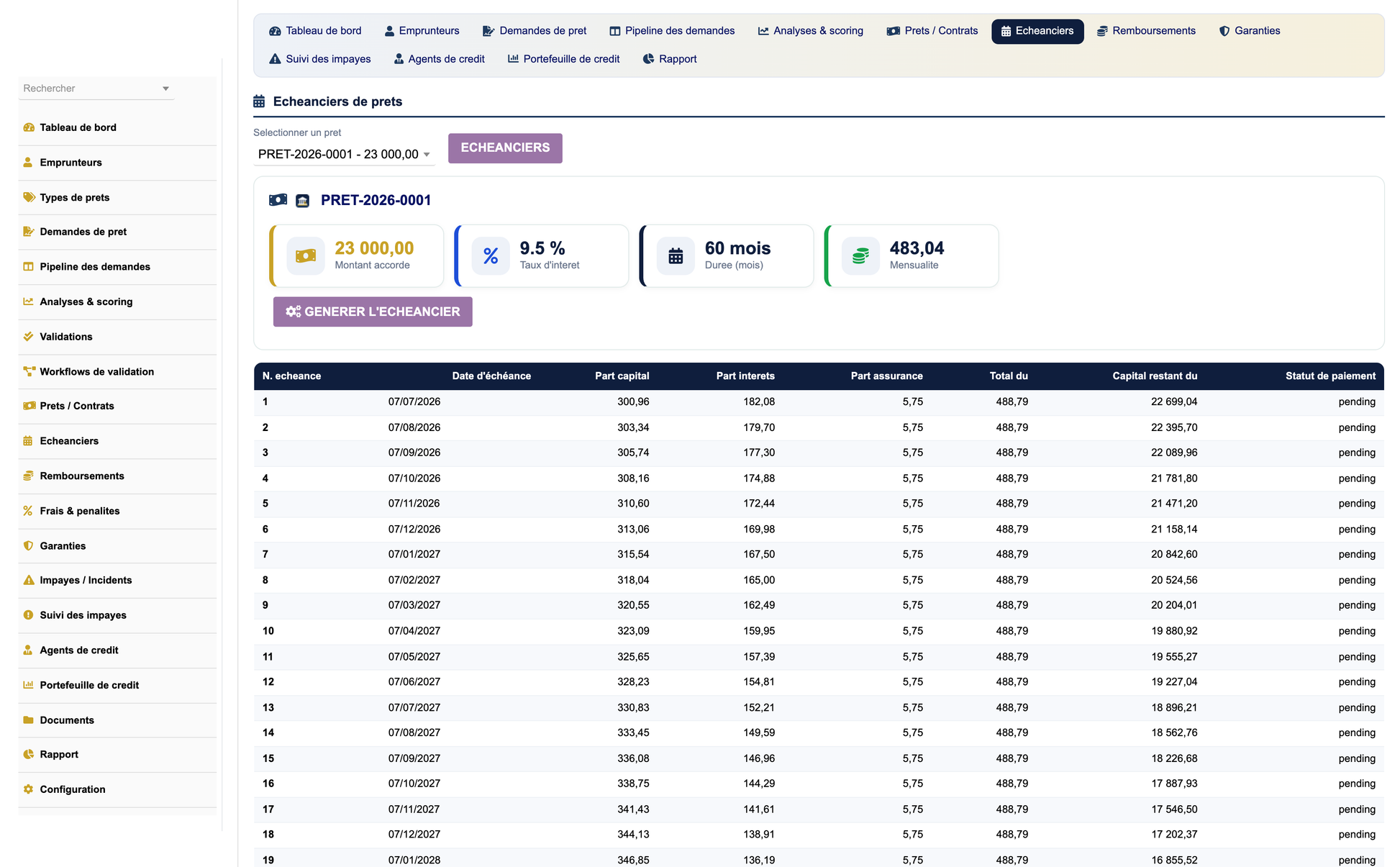The width and height of the screenshot is (1400, 867).
Task: Click the coins icon in Mensualite card
Action: point(860,255)
